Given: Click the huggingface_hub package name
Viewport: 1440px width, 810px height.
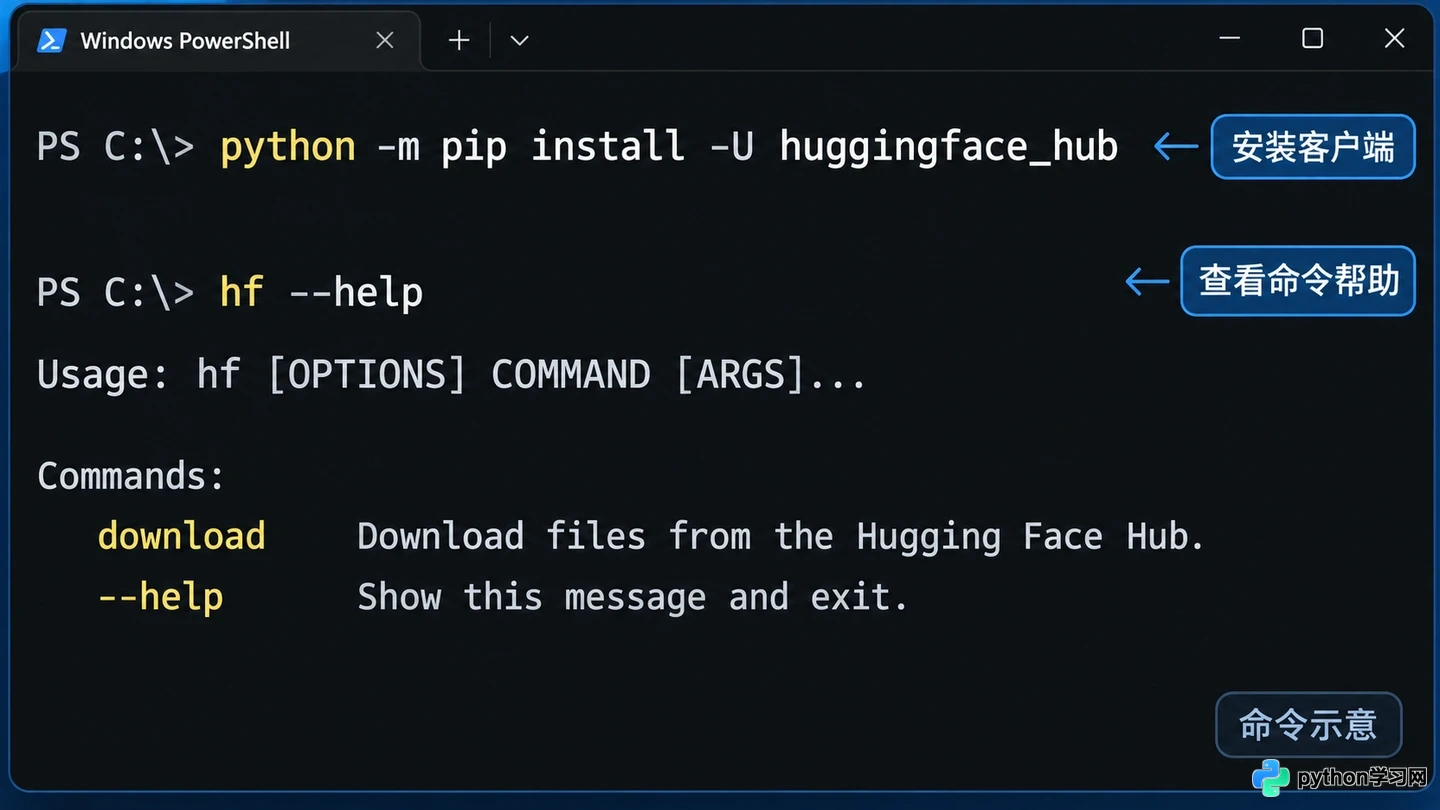Looking at the screenshot, I should coord(948,147).
